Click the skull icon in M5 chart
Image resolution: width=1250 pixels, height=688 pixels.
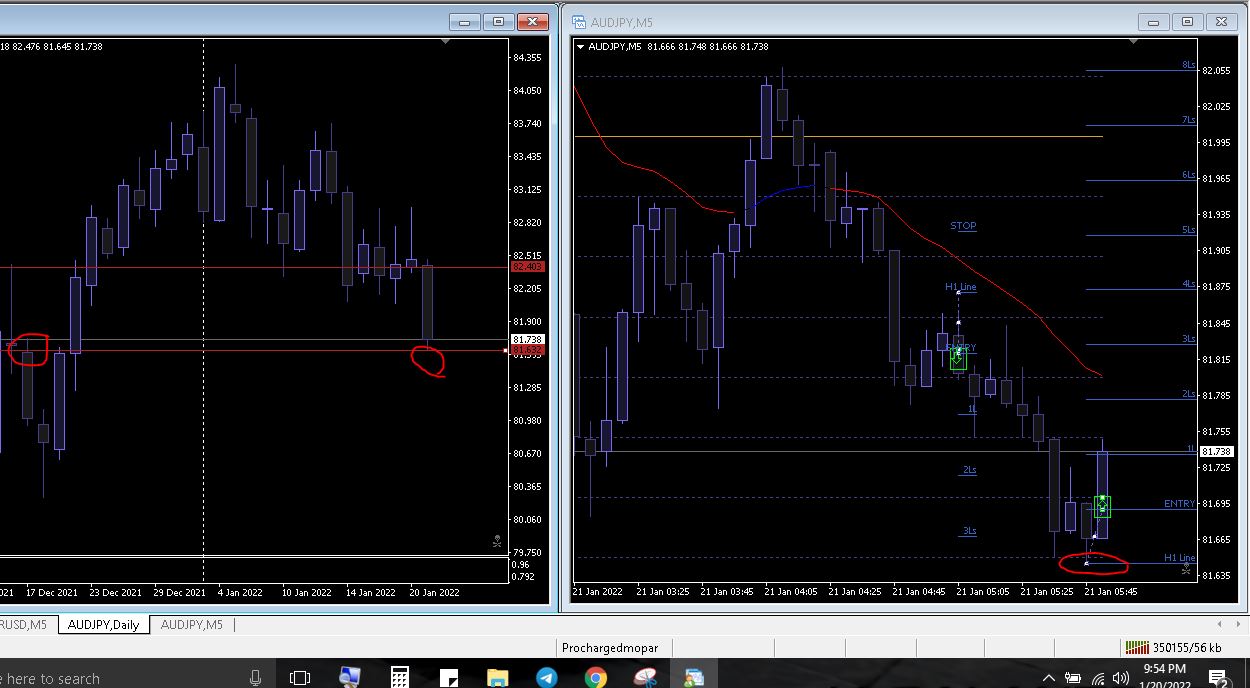pyautogui.click(x=1186, y=568)
